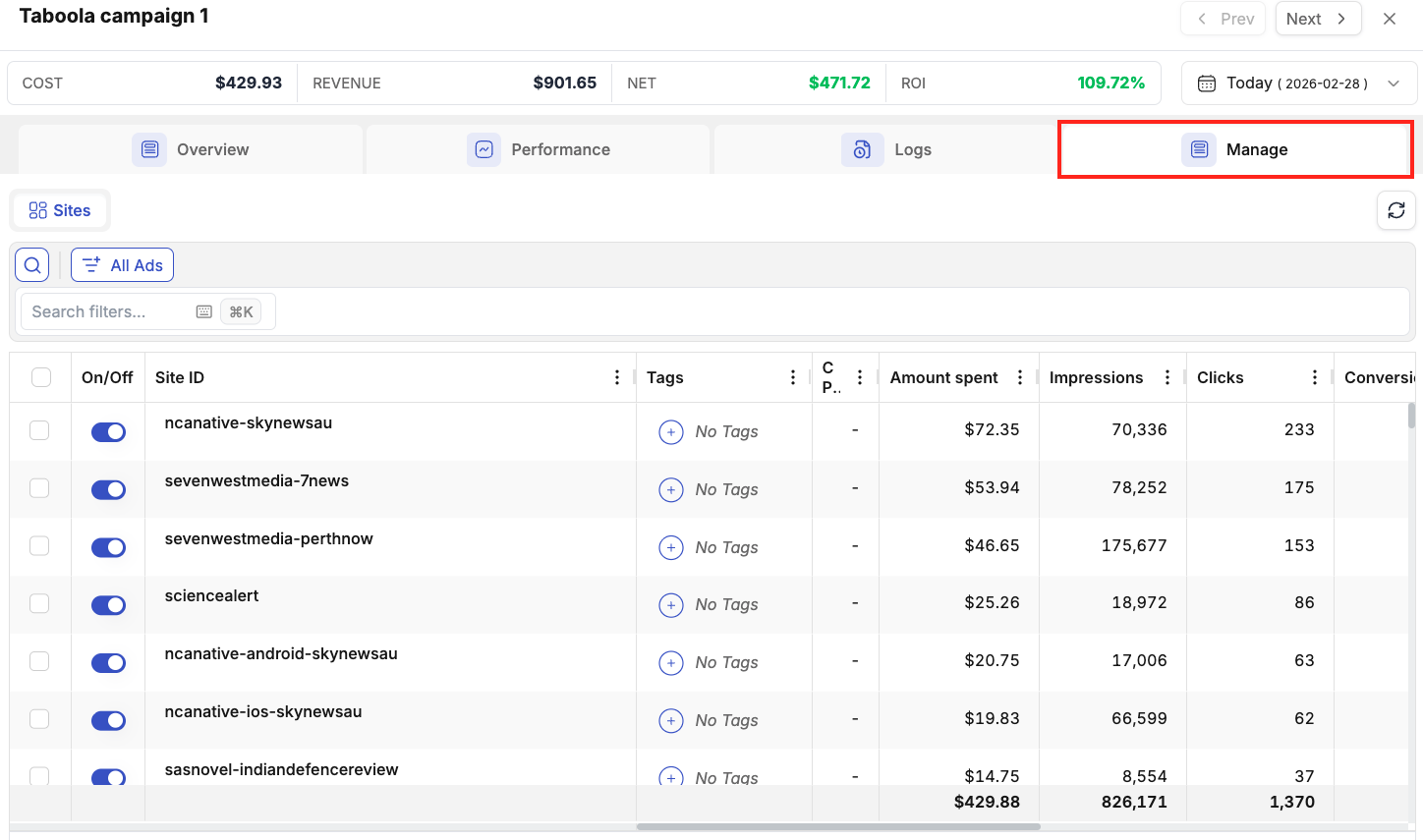Select the sevenwestmedia-perthnow row checkbox

39,545
